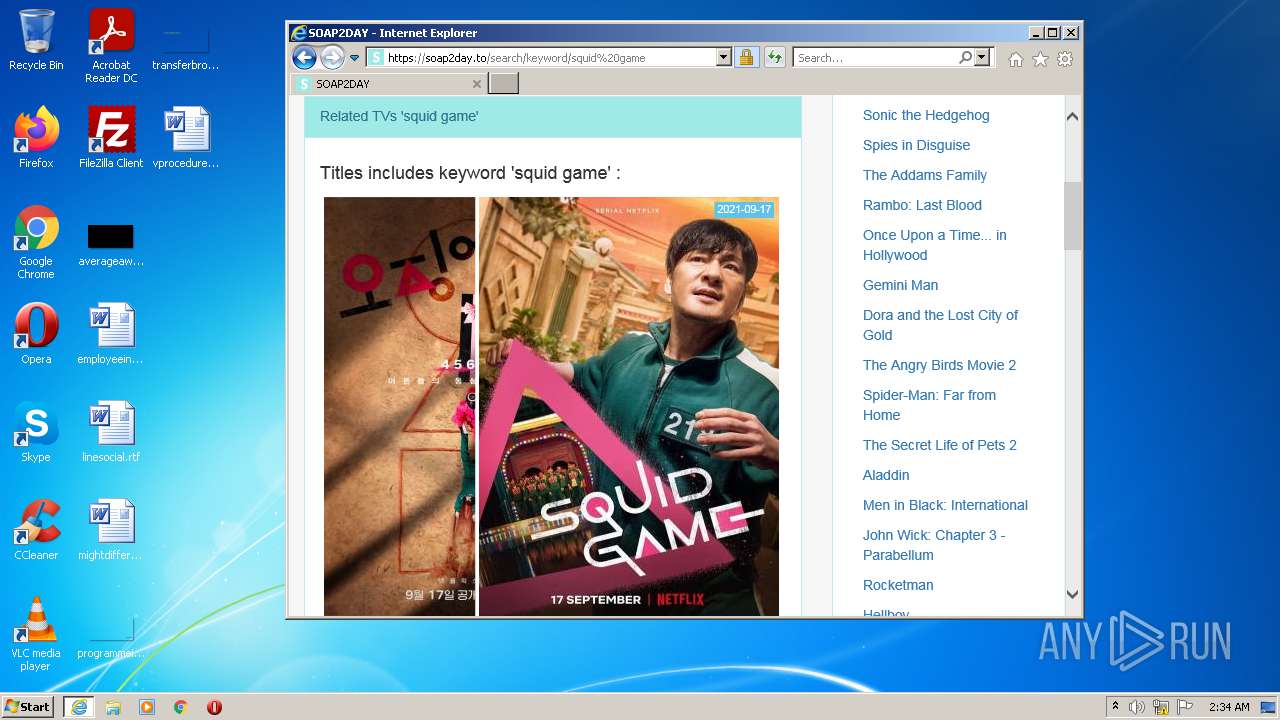This screenshot has width=1280, height=720.
Task: Open Once Upon a Time in Hollywood link
Action: click(x=934, y=245)
